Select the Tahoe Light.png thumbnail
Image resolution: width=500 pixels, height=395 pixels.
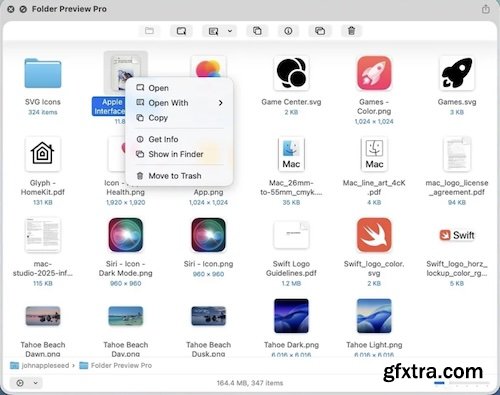(374, 316)
